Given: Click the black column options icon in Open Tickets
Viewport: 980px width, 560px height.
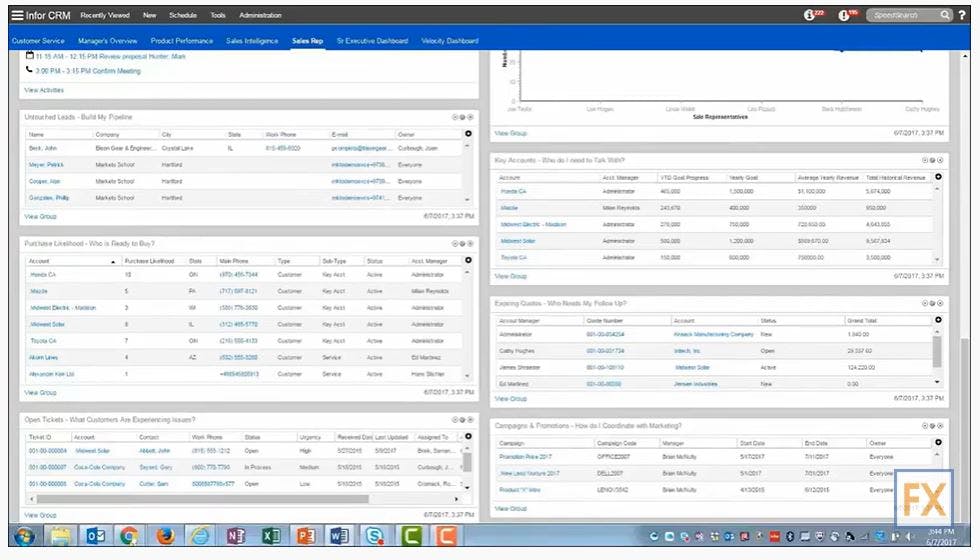Looking at the screenshot, I should pyautogui.click(x=468, y=436).
